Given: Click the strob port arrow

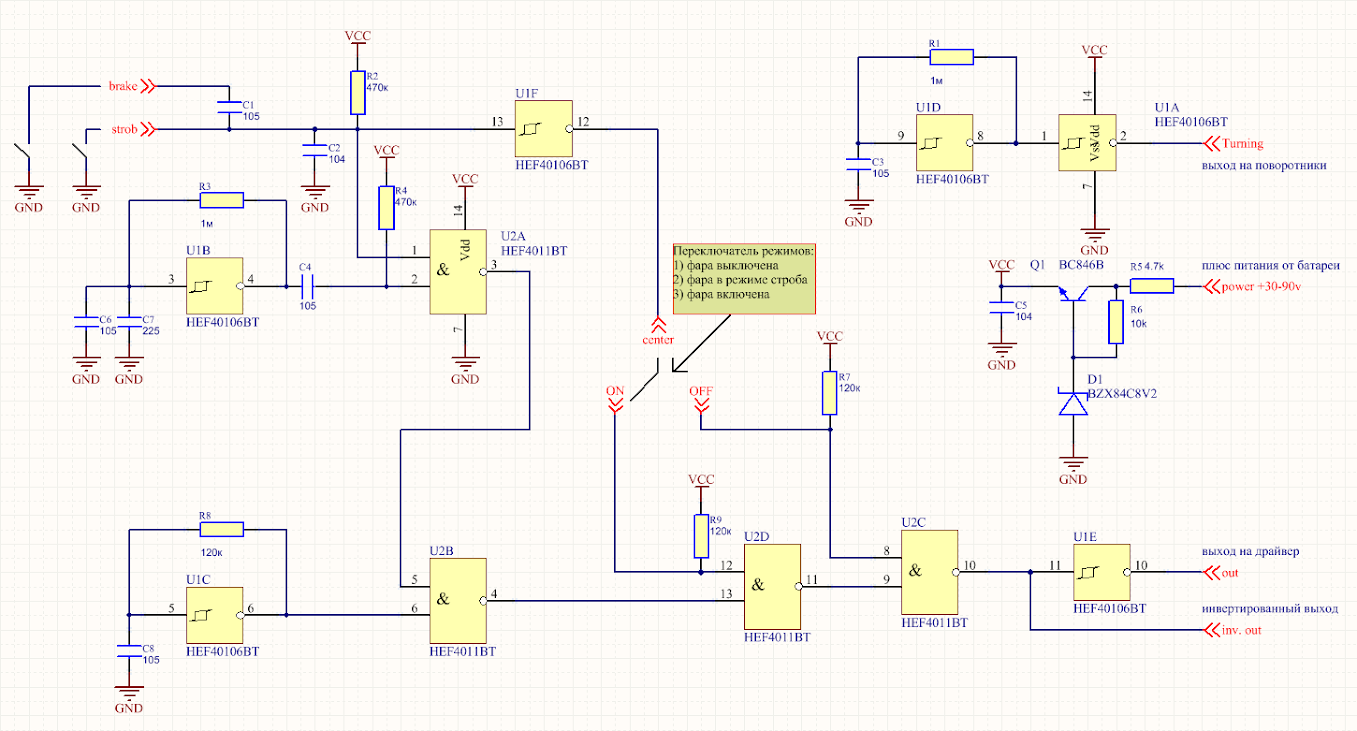Looking at the screenshot, I should (149, 129).
